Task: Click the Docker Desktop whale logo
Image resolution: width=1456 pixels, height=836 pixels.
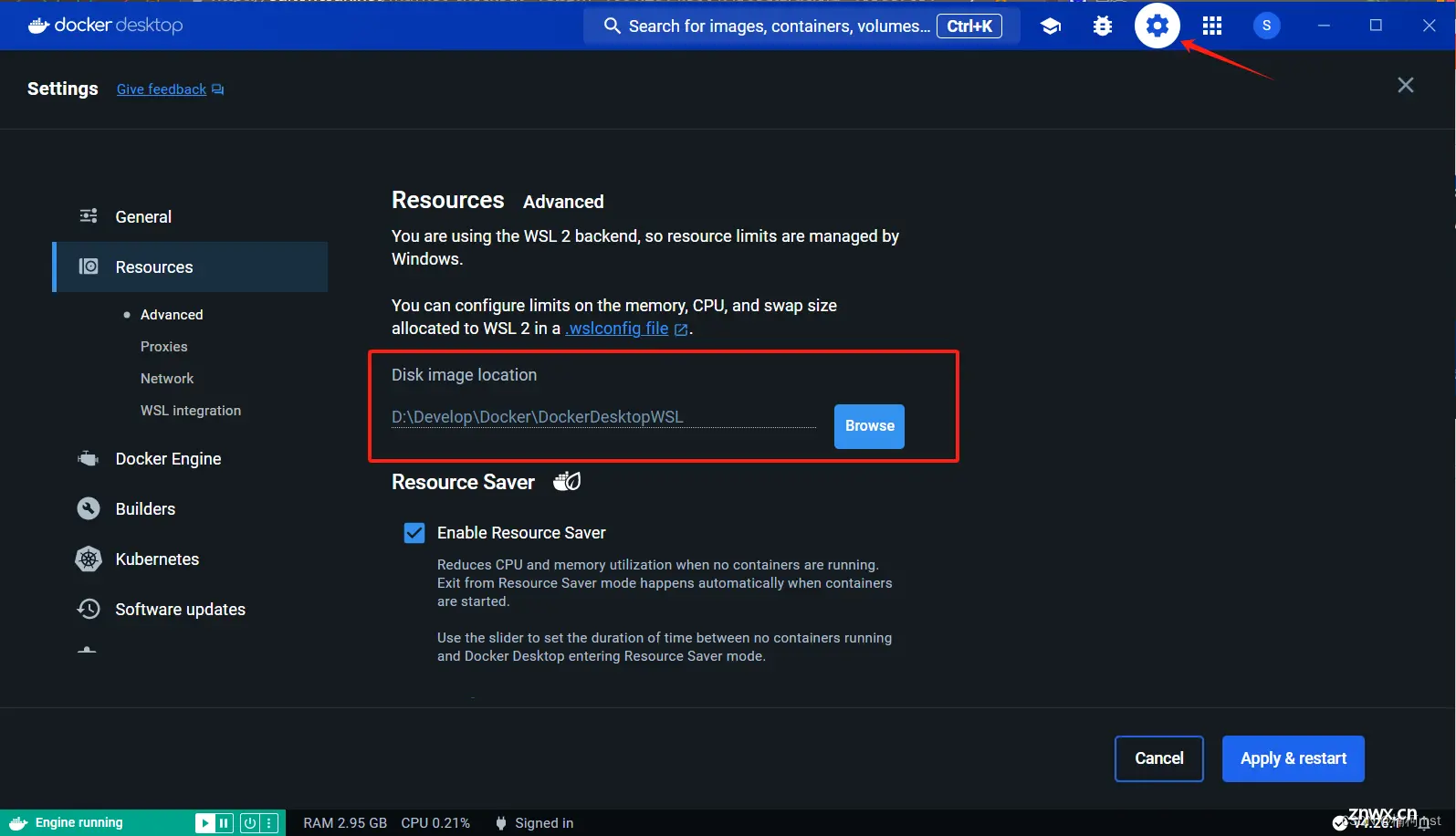Action: tap(38, 26)
